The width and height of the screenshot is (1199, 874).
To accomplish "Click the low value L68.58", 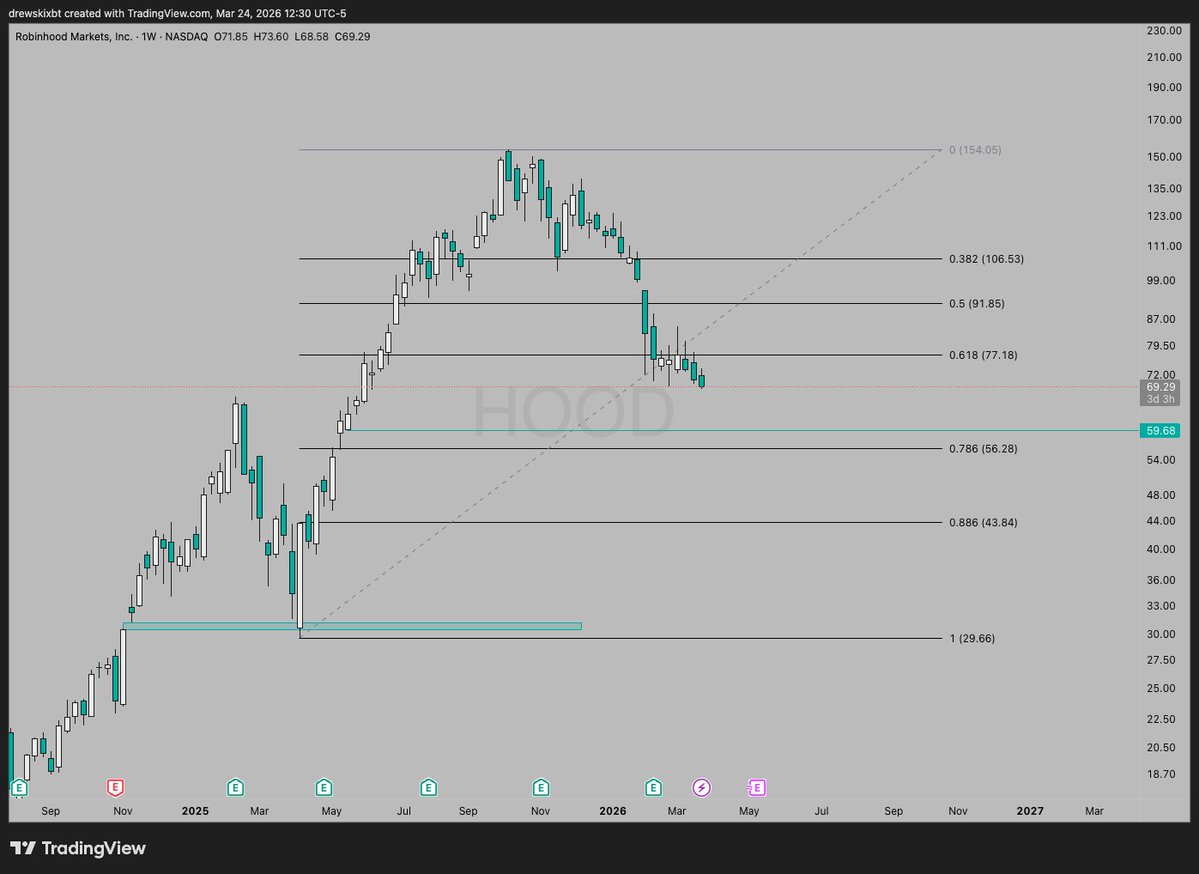I will [312, 36].
